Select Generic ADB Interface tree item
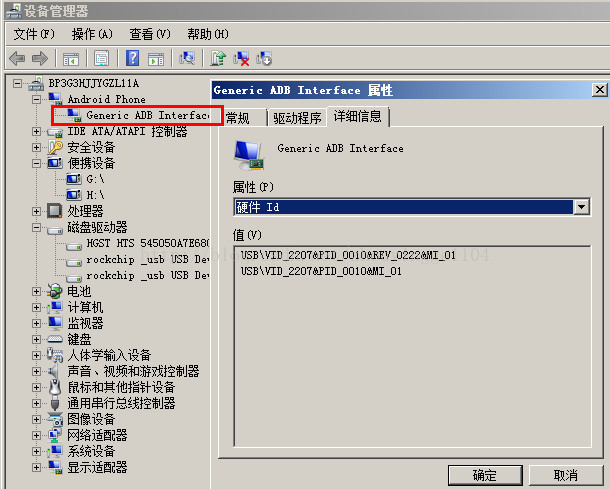This screenshot has width=610, height=489. click(148, 116)
